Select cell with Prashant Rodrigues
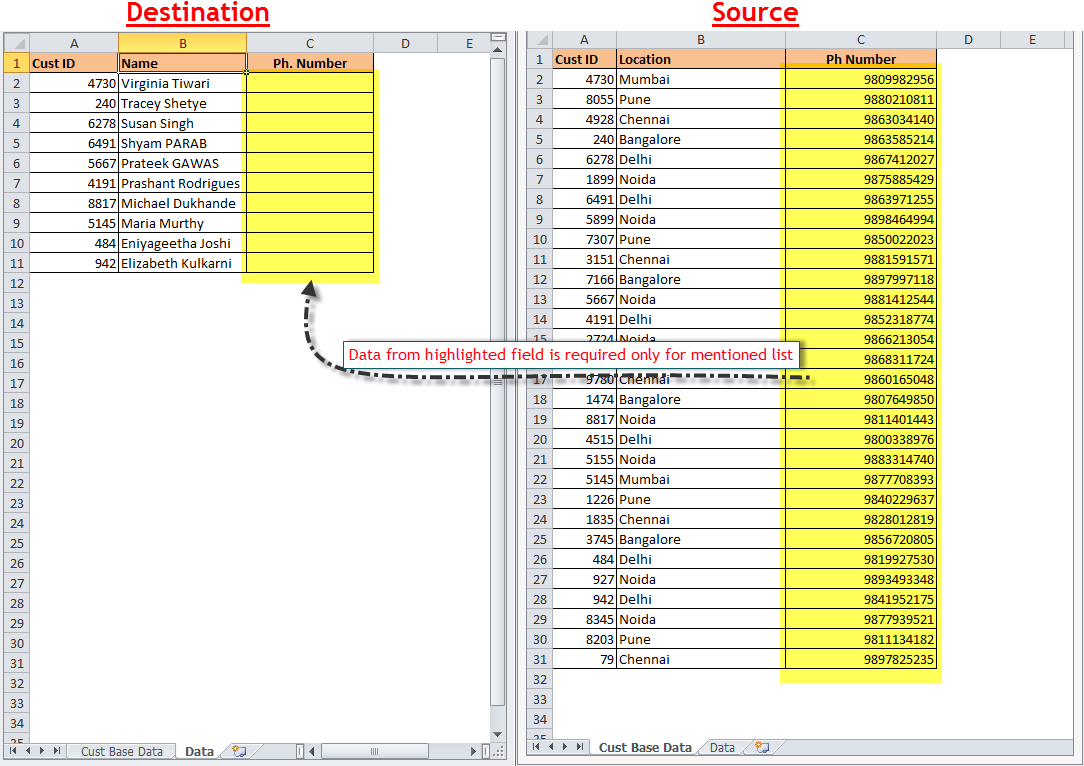The width and height of the screenshot is (1084, 766). (183, 183)
